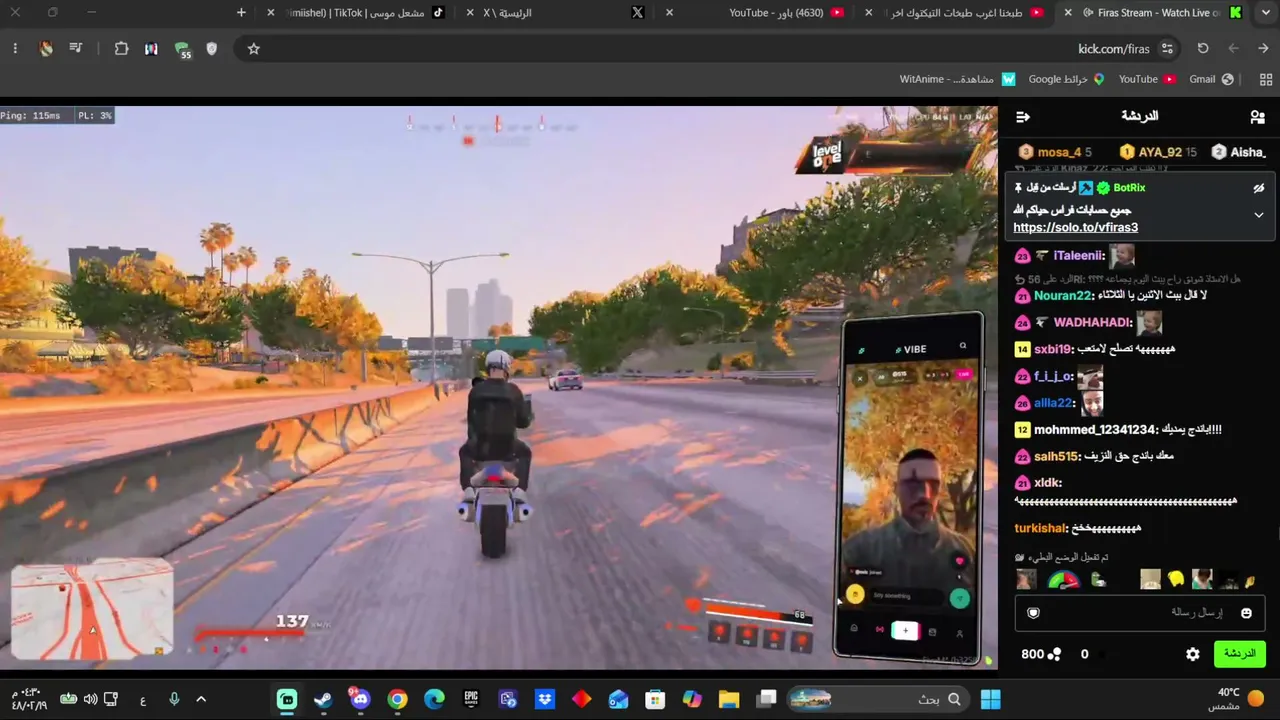Click username WADHAHADI in chat
The image size is (1280, 720).
(1093, 323)
